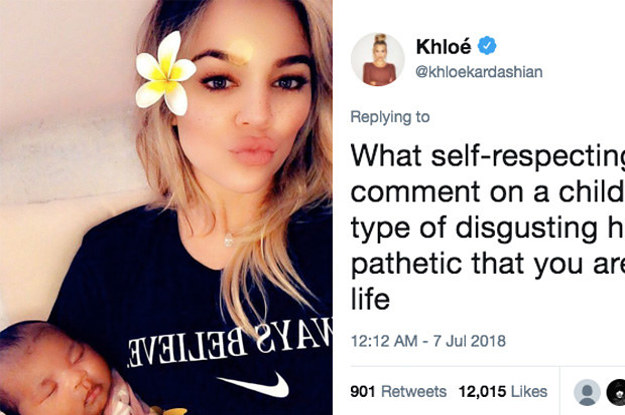The height and width of the screenshot is (415, 625).
Task: Click the word 'life' in tweet
Action: coord(370,299)
